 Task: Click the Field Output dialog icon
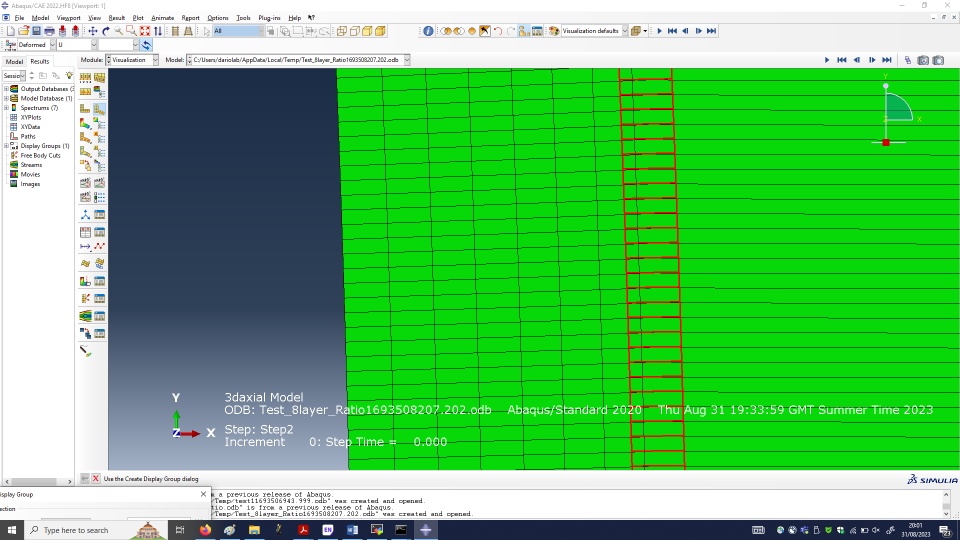10,45
